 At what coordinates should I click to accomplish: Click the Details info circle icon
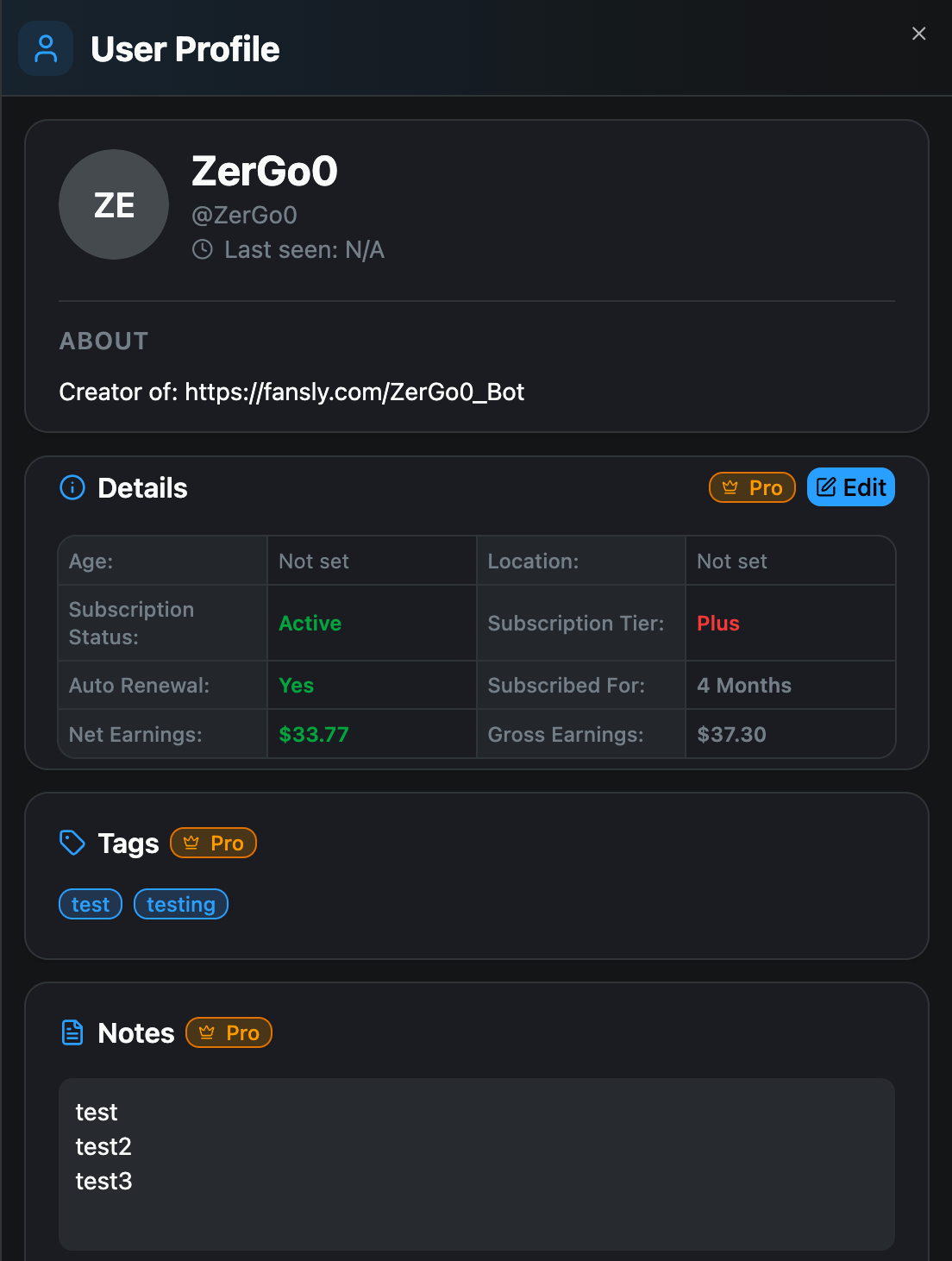pos(72,487)
